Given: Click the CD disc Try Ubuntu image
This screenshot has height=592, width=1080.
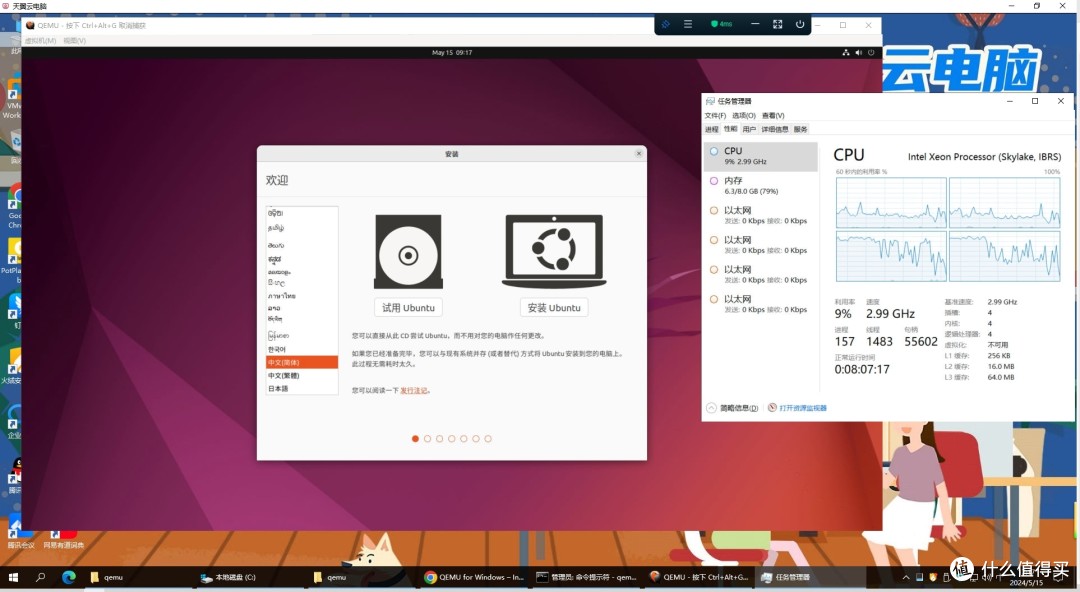Looking at the screenshot, I should tap(408, 252).
